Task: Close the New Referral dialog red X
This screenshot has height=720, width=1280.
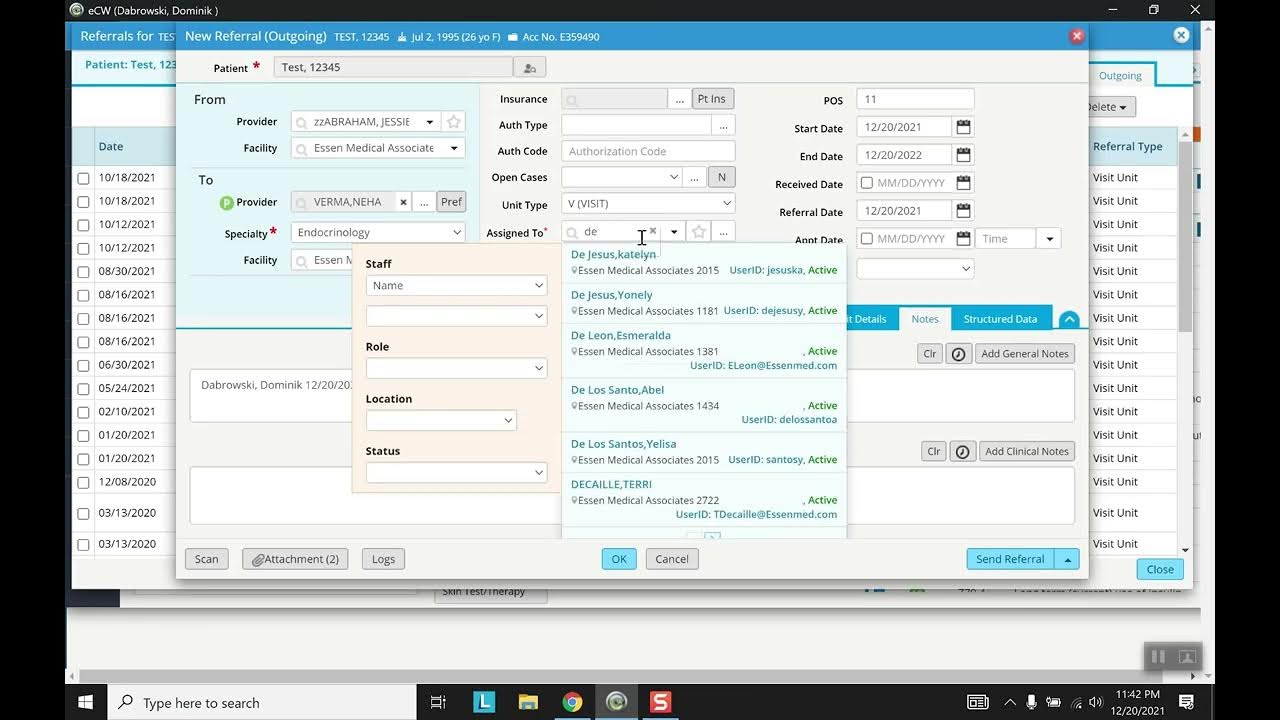Action: [x=1077, y=36]
